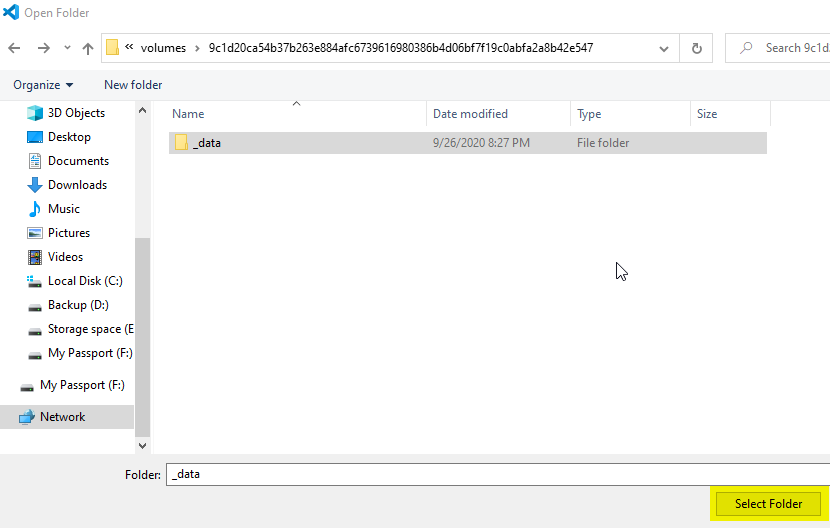830x528 pixels.
Task: Select the volumes breadcrumb
Action: [x=163, y=48]
